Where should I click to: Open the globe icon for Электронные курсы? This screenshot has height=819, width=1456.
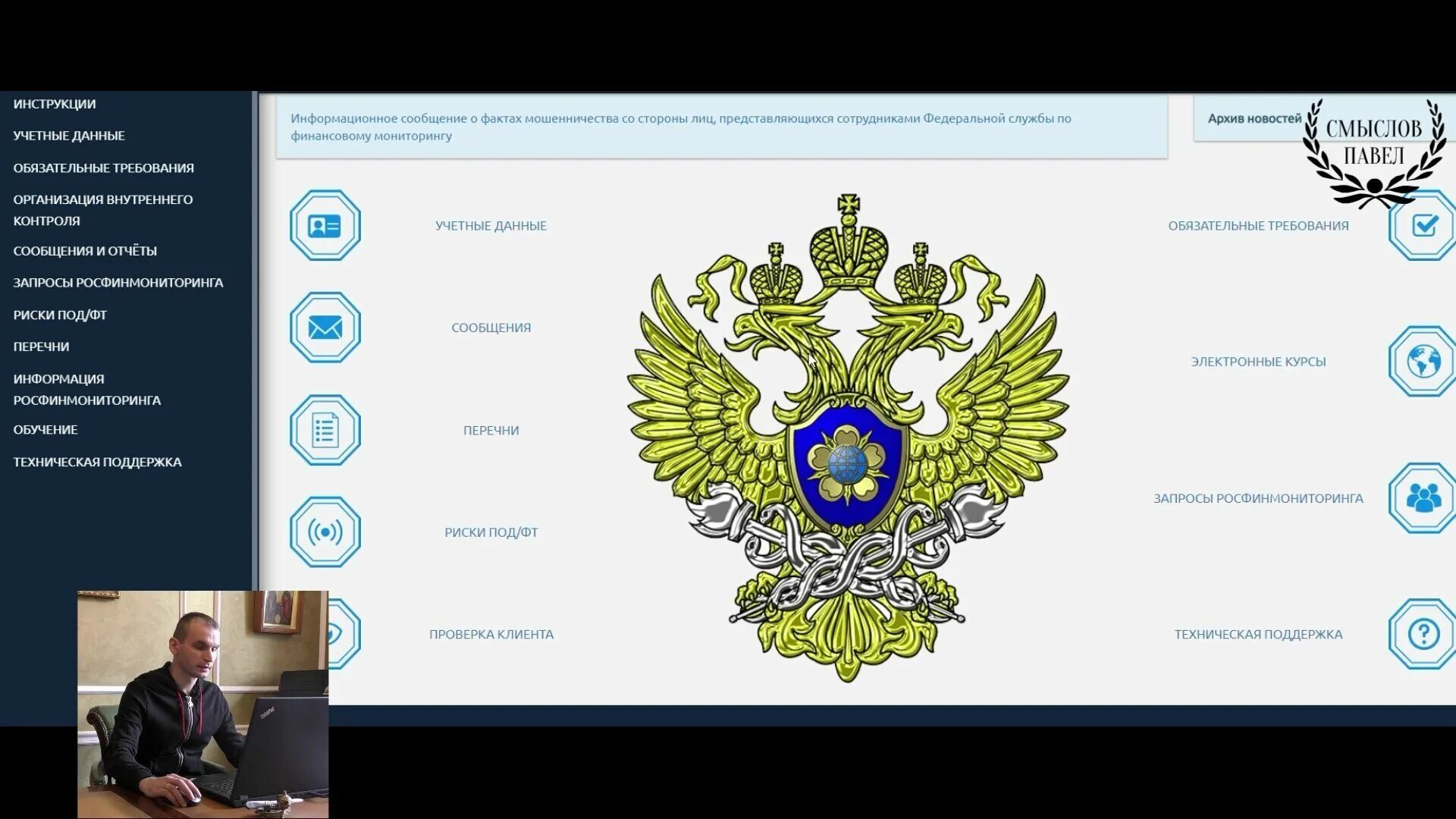[x=1423, y=362]
